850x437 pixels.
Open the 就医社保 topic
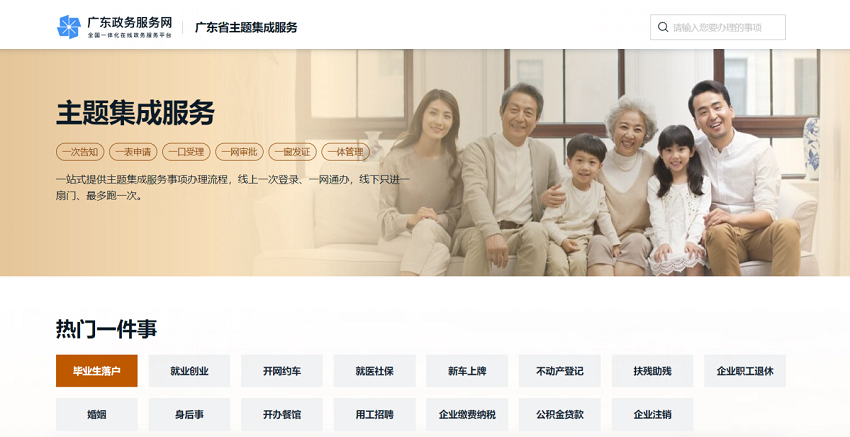pos(375,371)
